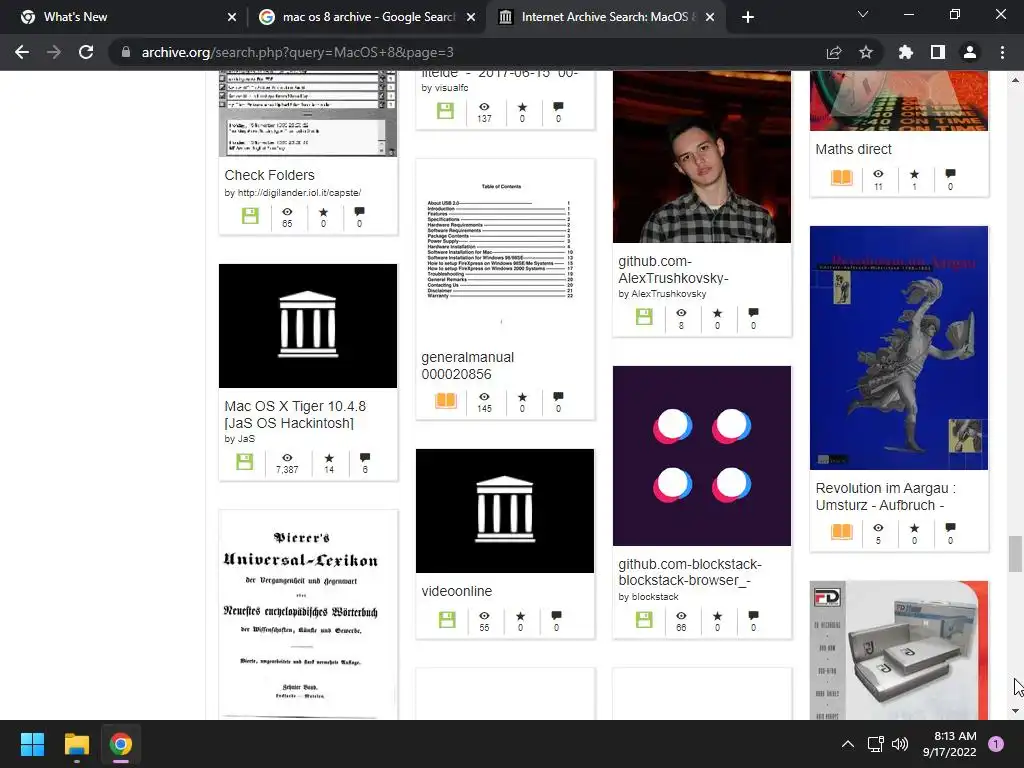Screen dimensions: 1024x768
Task: Close the Internet Archive Search tab
Action: 711,17
